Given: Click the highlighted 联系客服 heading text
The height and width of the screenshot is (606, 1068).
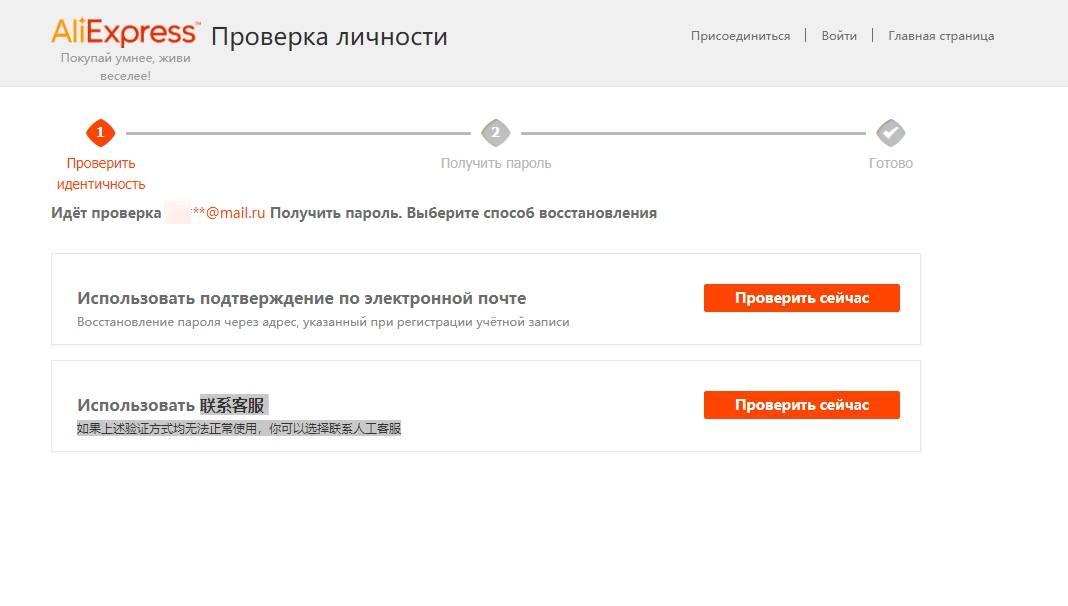Looking at the screenshot, I should tap(234, 405).
